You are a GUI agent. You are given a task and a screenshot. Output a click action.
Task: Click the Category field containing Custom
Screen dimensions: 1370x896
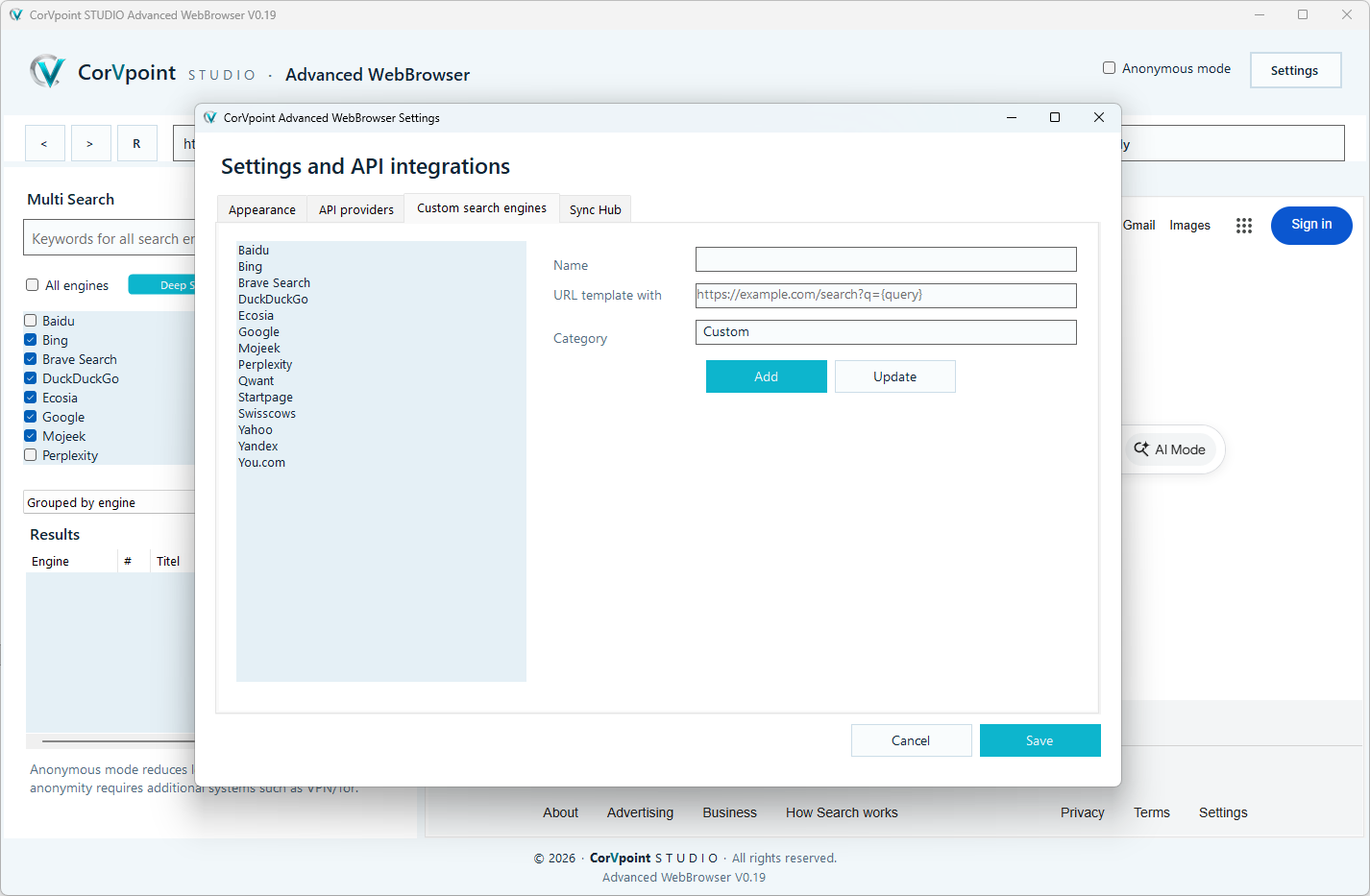[x=886, y=332]
